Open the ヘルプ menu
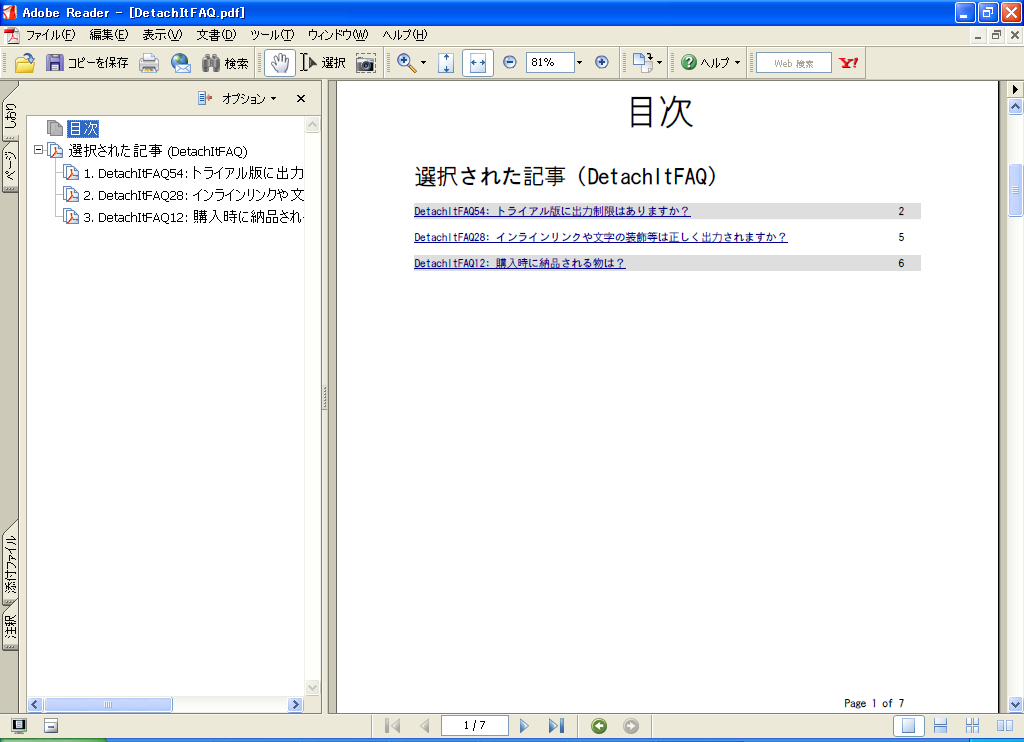Image resolution: width=1024 pixels, height=742 pixels. pos(405,35)
